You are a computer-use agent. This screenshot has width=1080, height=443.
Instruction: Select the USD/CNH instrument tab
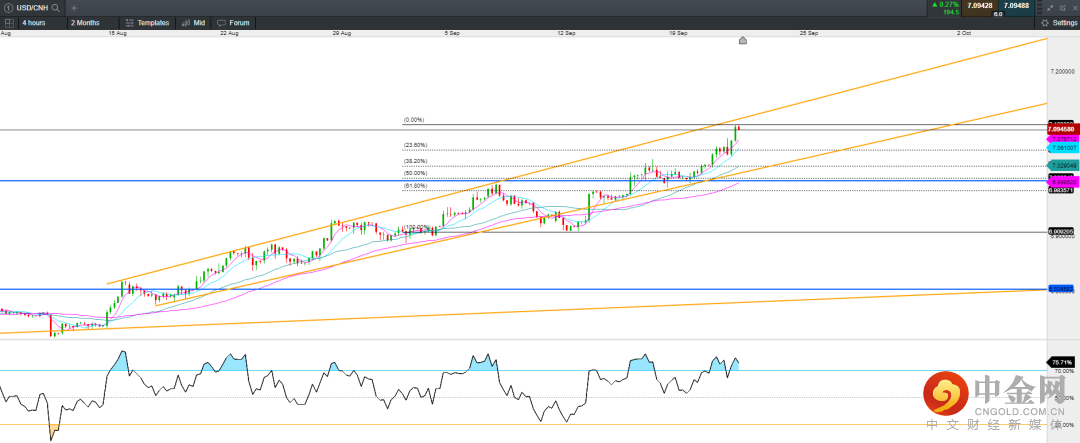[x=32, y=7]
